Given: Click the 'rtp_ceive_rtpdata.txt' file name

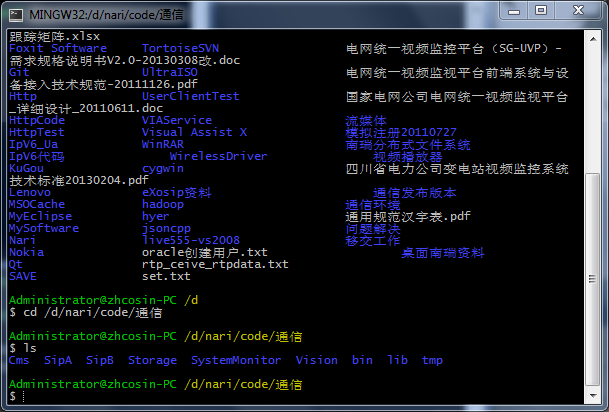Looking at the screenshot, I should [215, 264].
